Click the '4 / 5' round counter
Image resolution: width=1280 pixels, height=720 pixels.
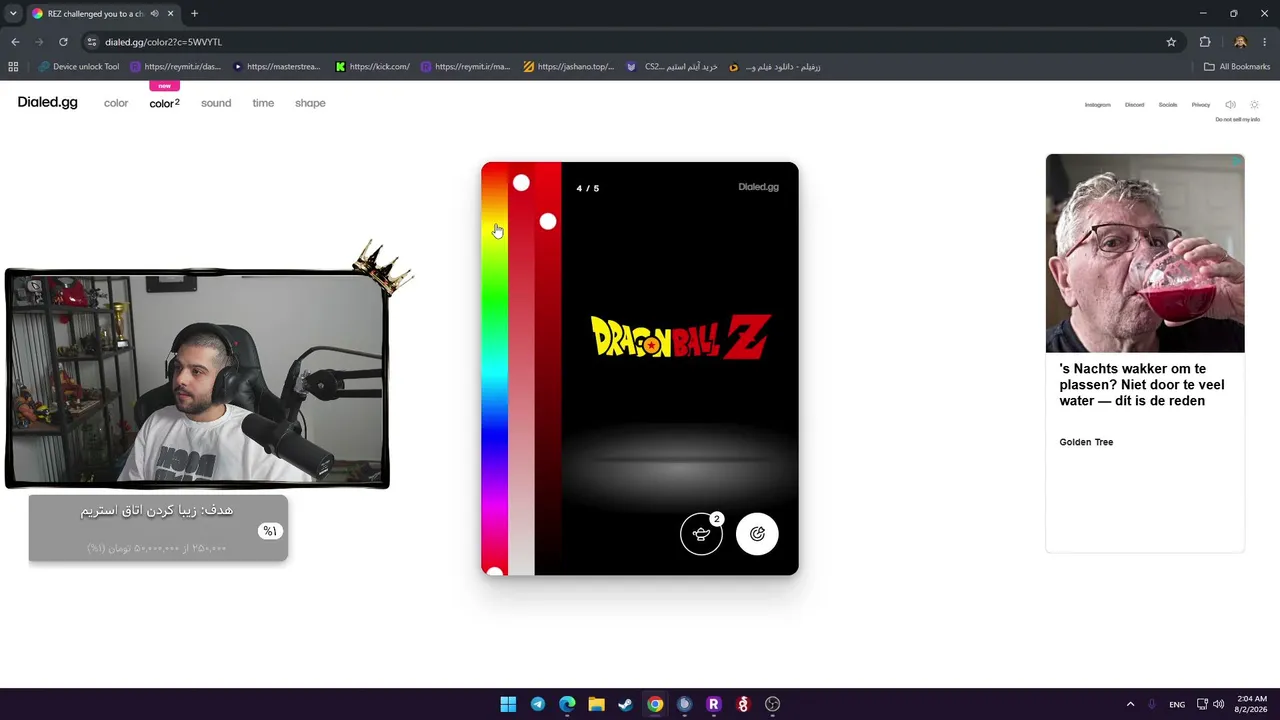pos(588,188)
